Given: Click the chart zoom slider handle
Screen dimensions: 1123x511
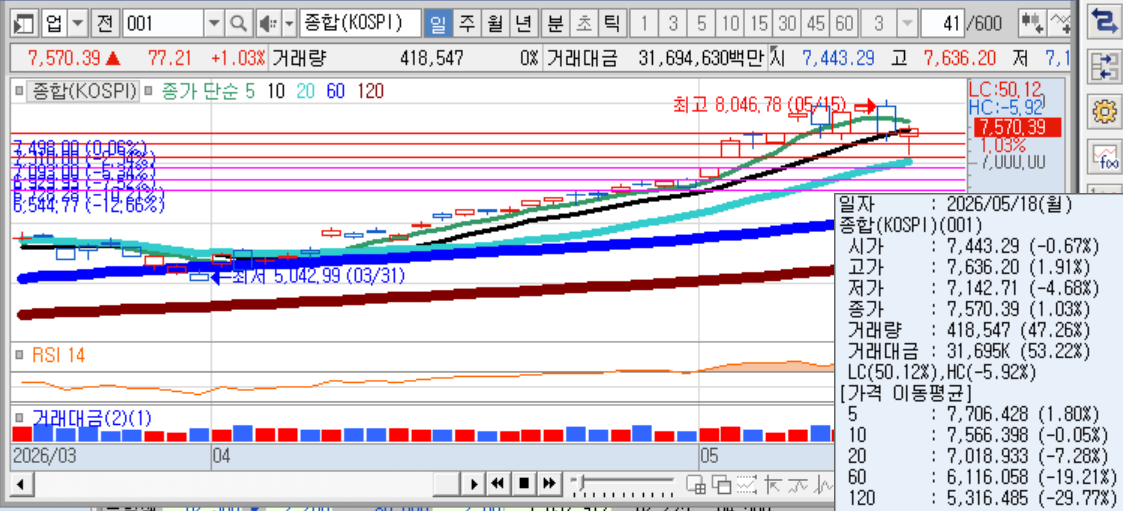Looking at the screenshot, I should tap(581, 480).
